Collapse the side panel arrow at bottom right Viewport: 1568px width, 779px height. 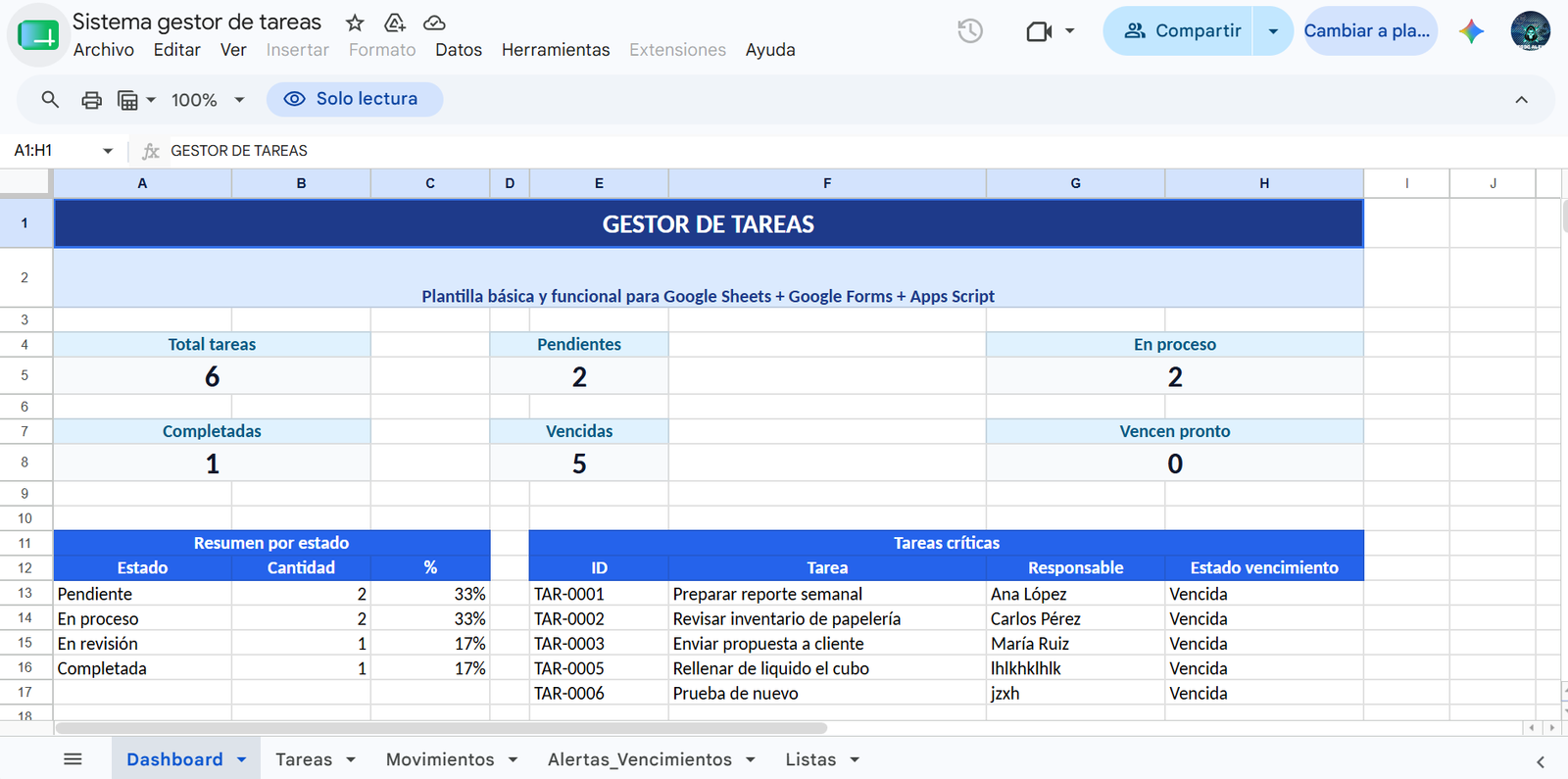pos(1540,761)
